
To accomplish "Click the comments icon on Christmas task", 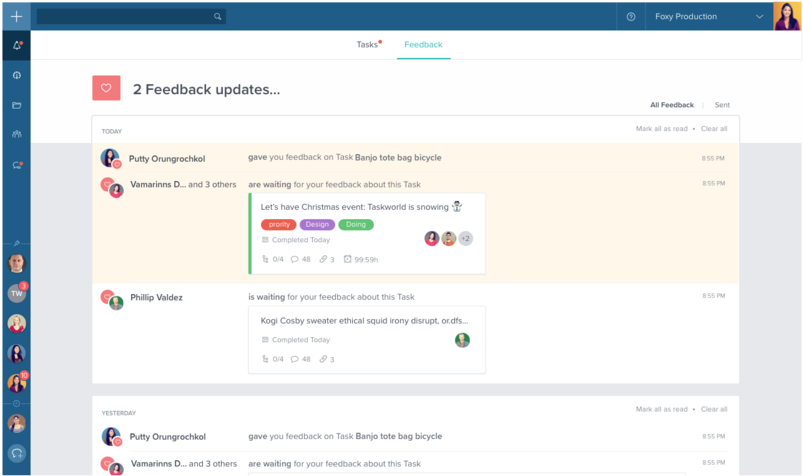I will [x=294, y=259].
